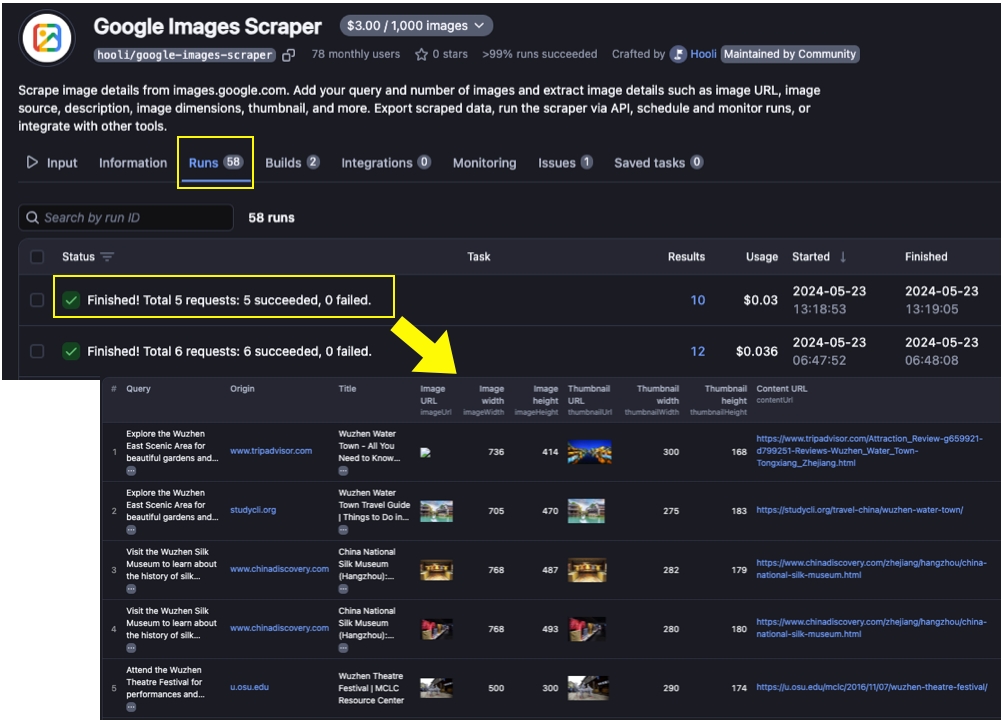Check the box for the 06:47:52 run
The height and width of the screenshot is (722, 1003).
coord(37,351)
